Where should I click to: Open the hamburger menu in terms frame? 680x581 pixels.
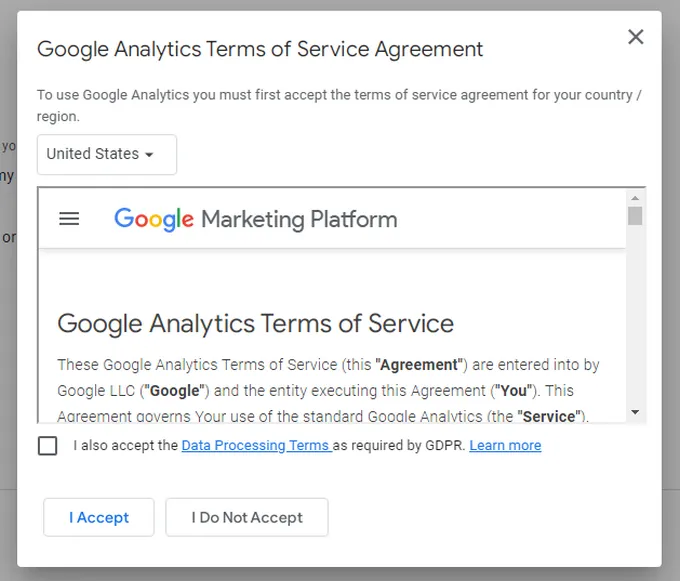(69, 219)
